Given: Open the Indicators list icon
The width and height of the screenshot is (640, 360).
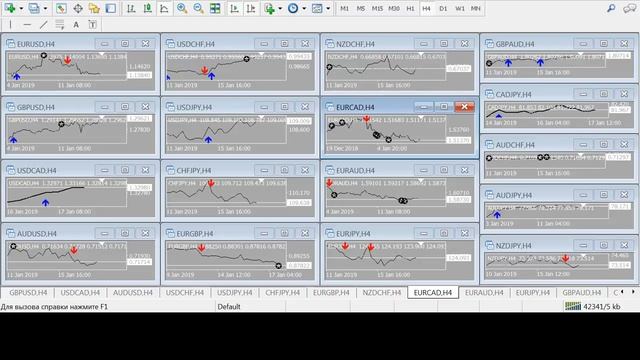Looking at the screenshot, I should [x=269, y=8].
